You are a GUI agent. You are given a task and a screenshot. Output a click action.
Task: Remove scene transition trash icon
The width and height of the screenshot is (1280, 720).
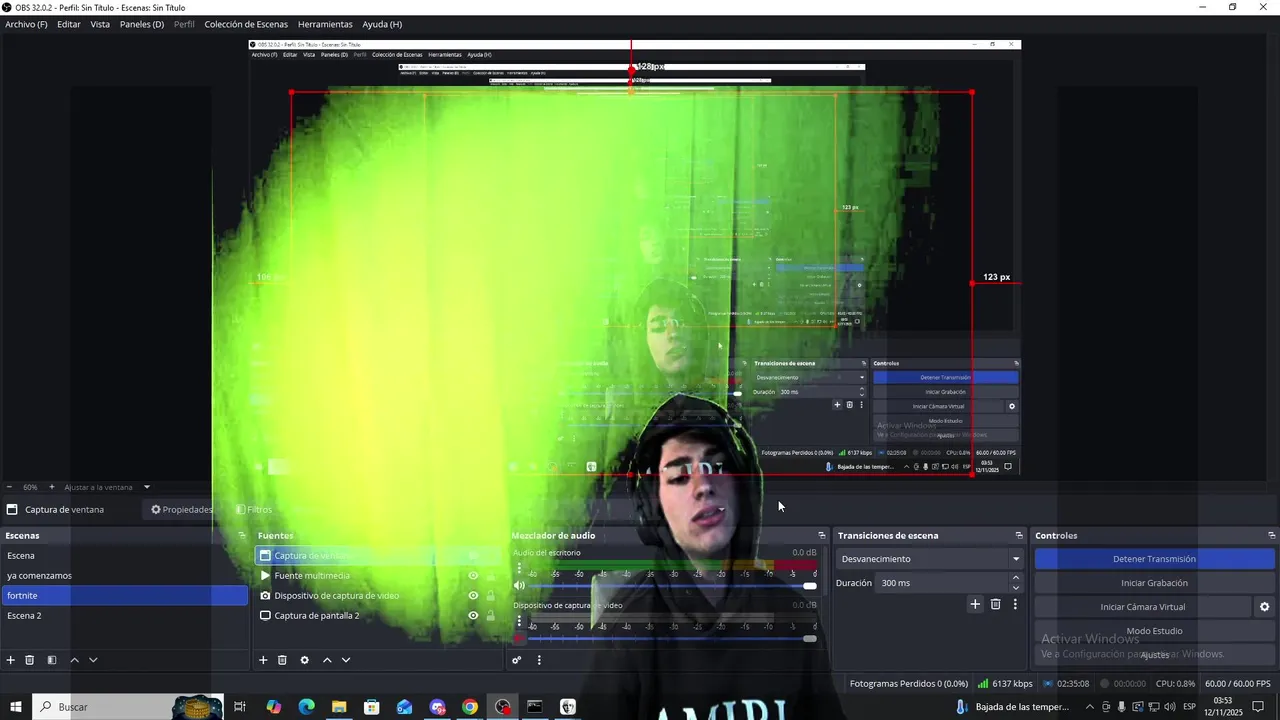(995, 604)
